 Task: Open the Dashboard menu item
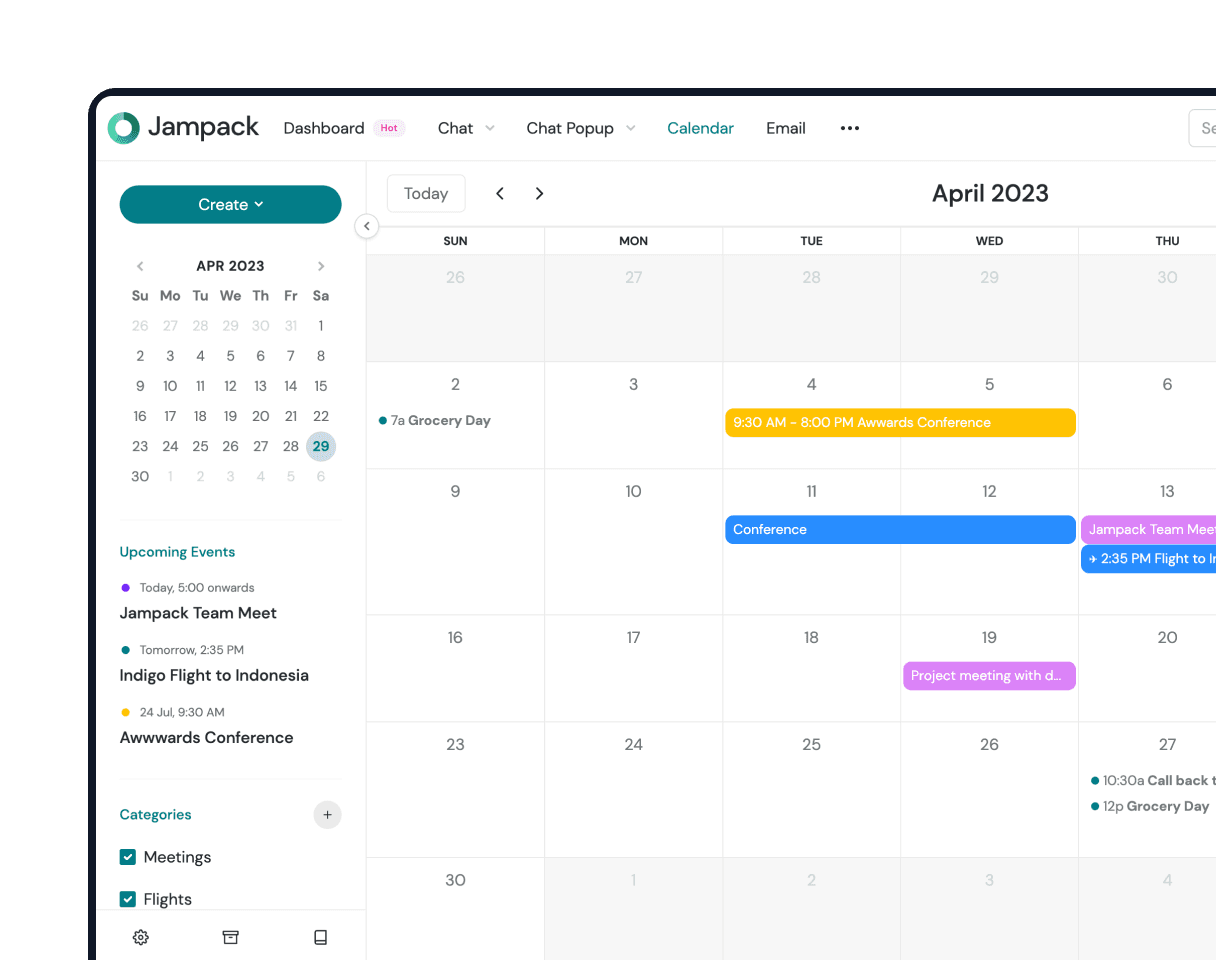click(324, 128)
